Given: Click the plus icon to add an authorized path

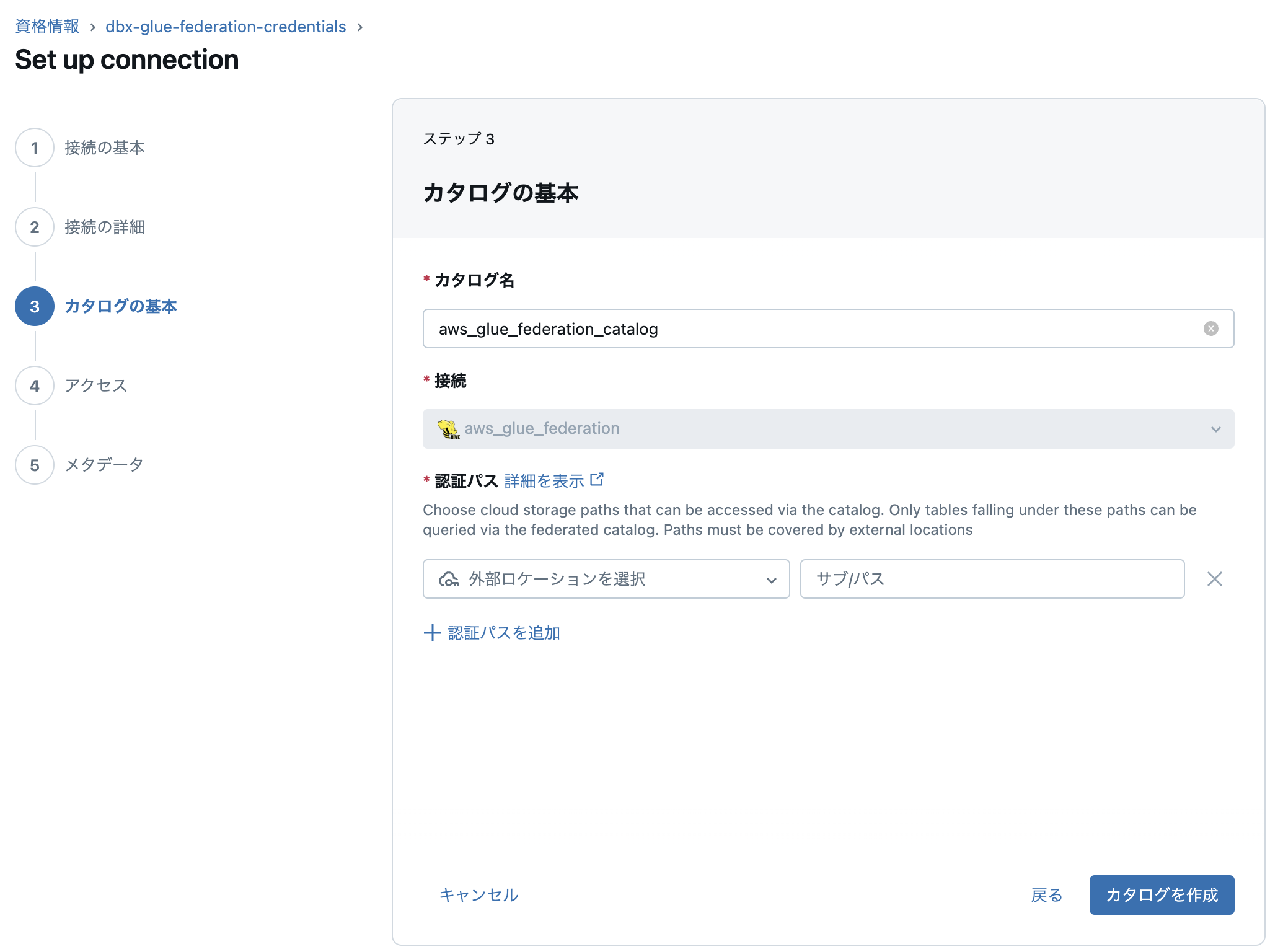Looking at the screenshot, I should [x=432, y=633].
